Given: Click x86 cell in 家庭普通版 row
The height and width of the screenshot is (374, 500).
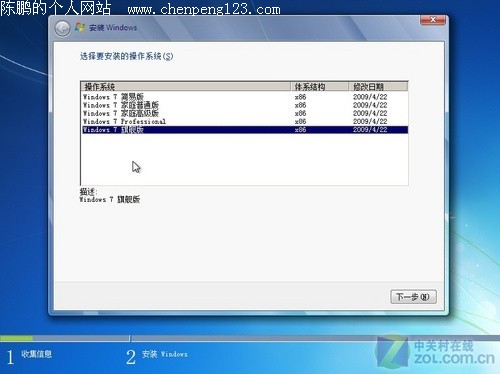Looking at the screenshot, I should (300, 105).
